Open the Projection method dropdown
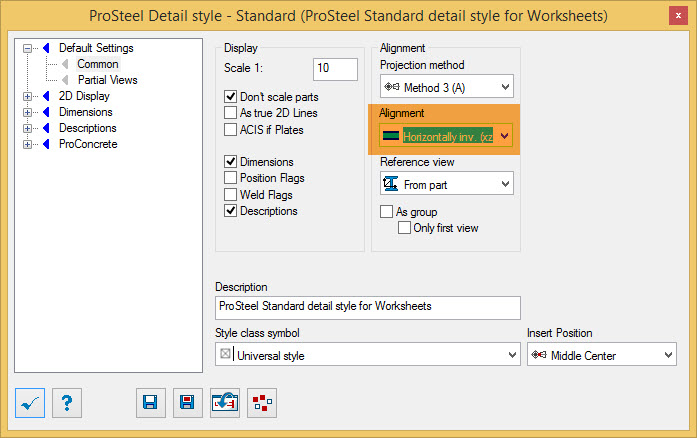This screenshot has height=438, width=697. tap(447, 86)
